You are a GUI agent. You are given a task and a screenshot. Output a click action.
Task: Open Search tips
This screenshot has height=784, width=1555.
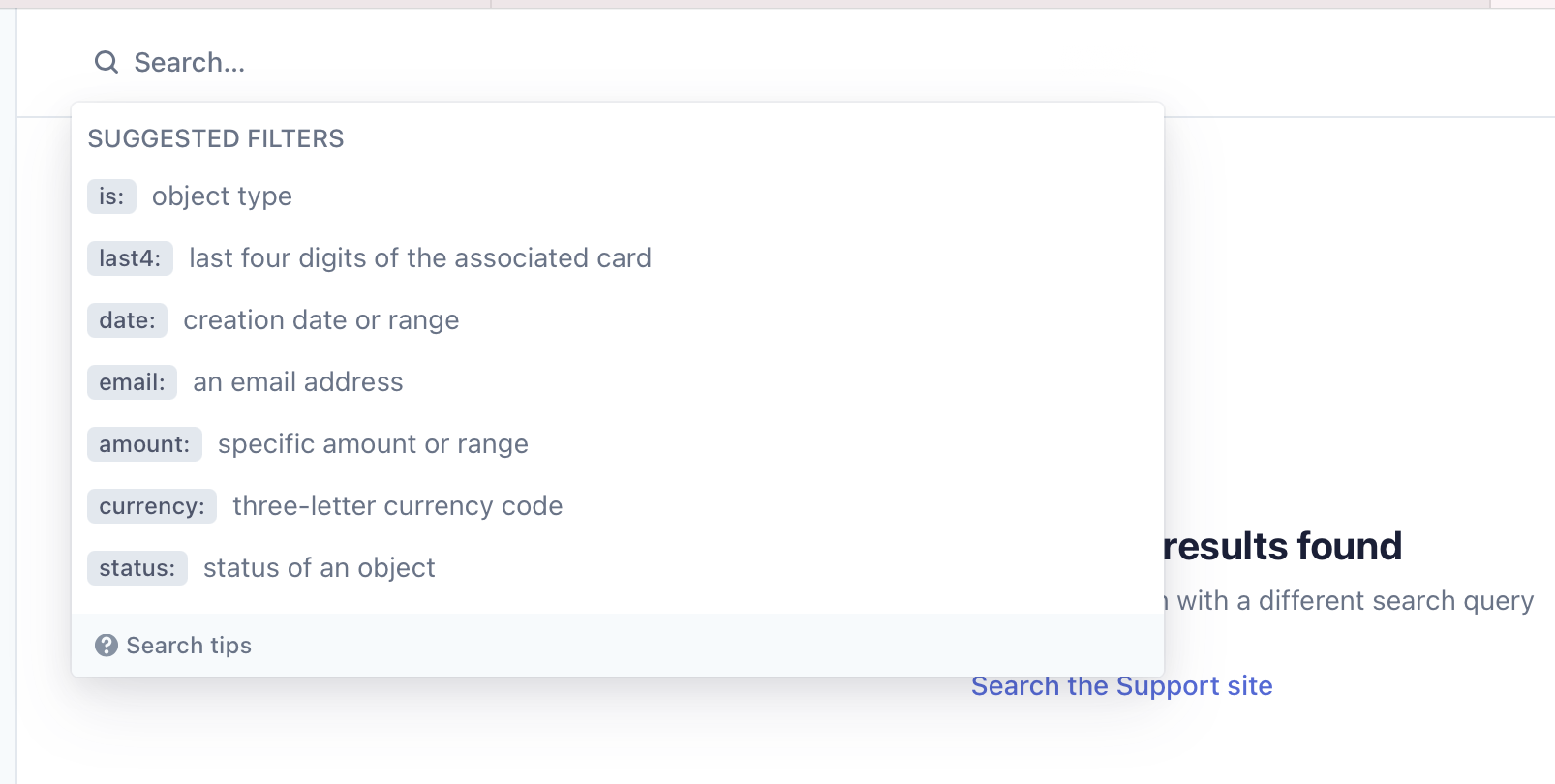[x=189, y=645]
